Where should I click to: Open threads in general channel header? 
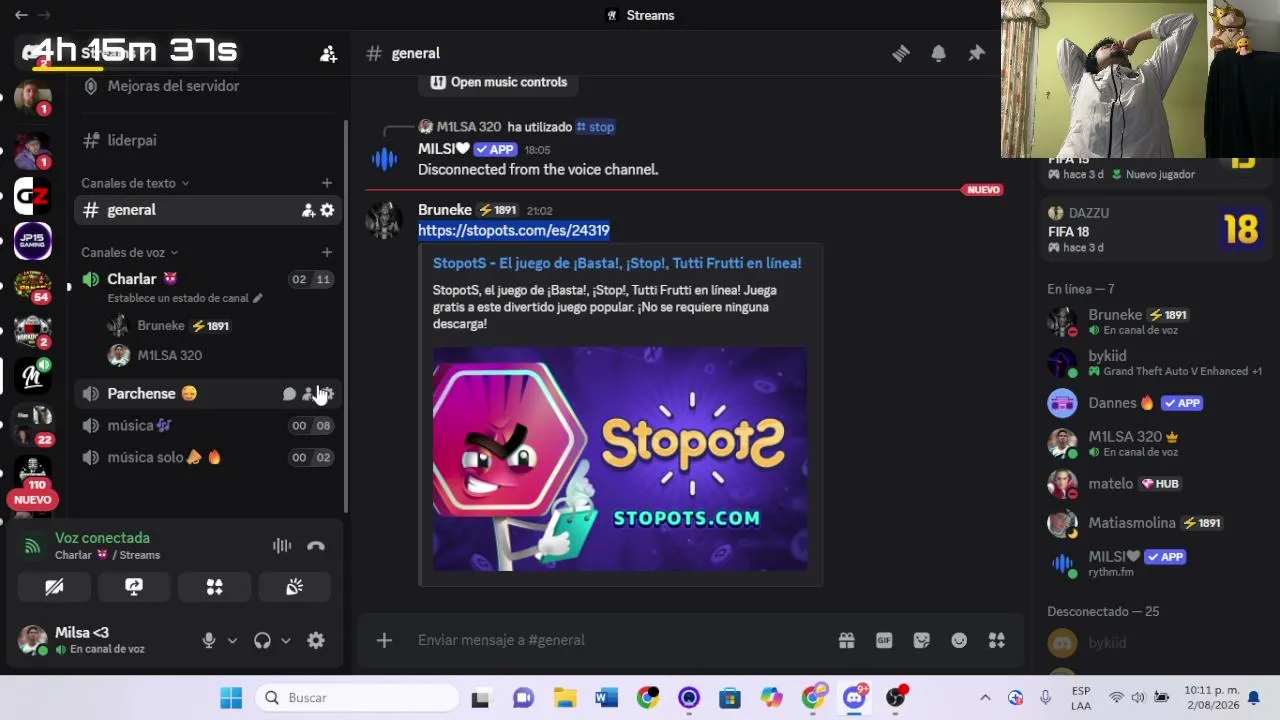pos(901,53)
